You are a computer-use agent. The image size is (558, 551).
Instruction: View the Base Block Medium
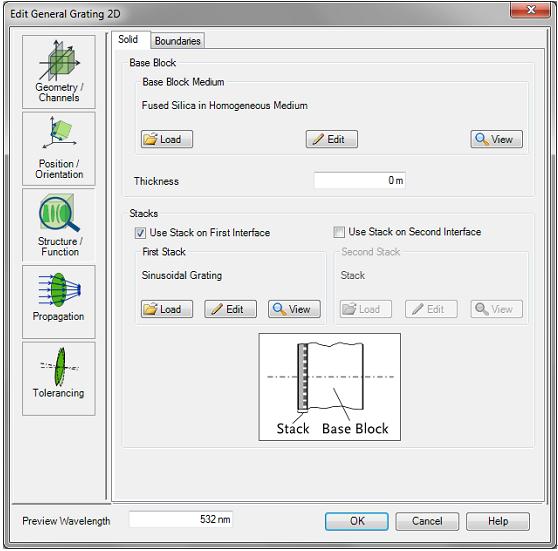click(x=496, y=139)
